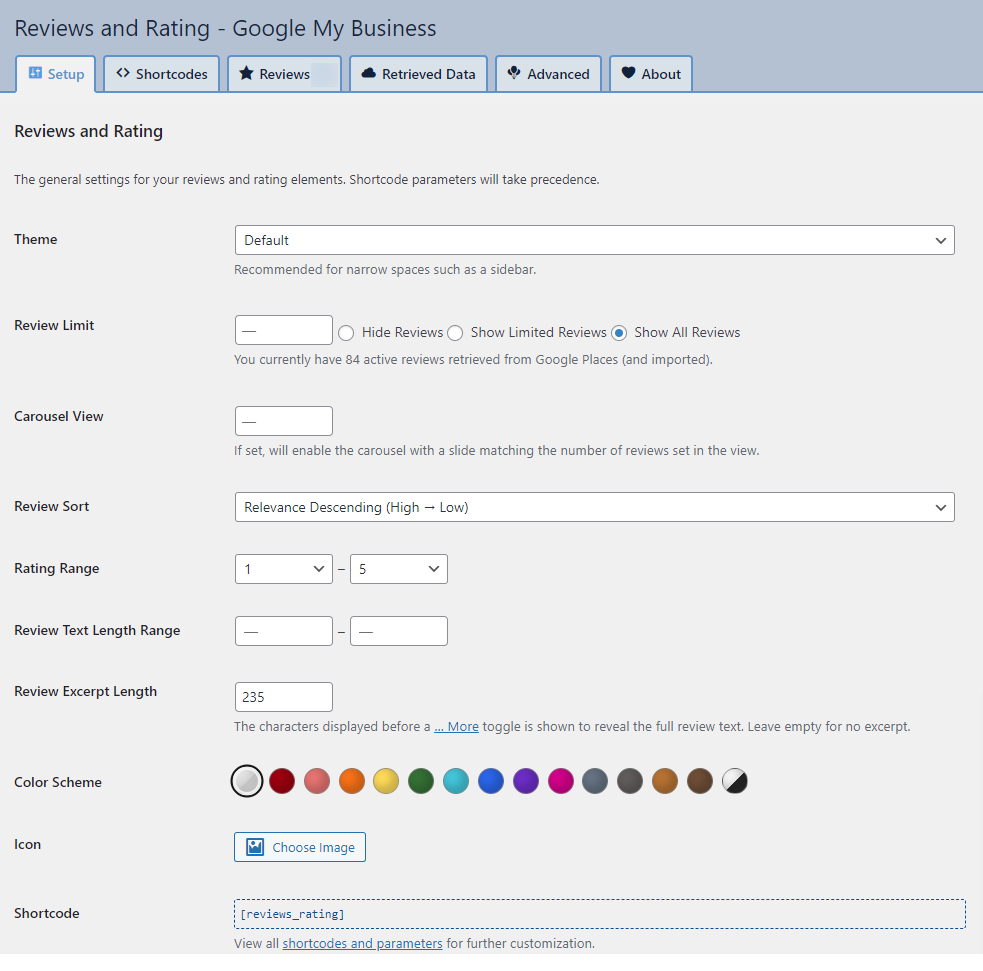Click the Setup tab icon
The height and width of the screenshot is (971, 983).
coord(35,73)
